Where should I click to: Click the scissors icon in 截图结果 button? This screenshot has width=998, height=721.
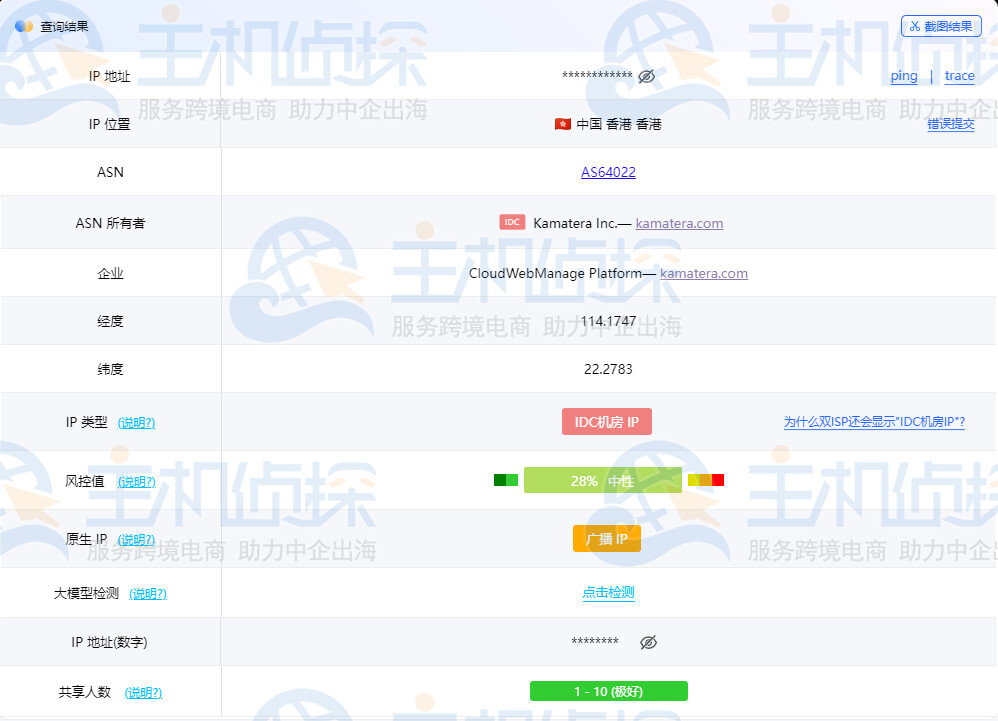(916, 26)
